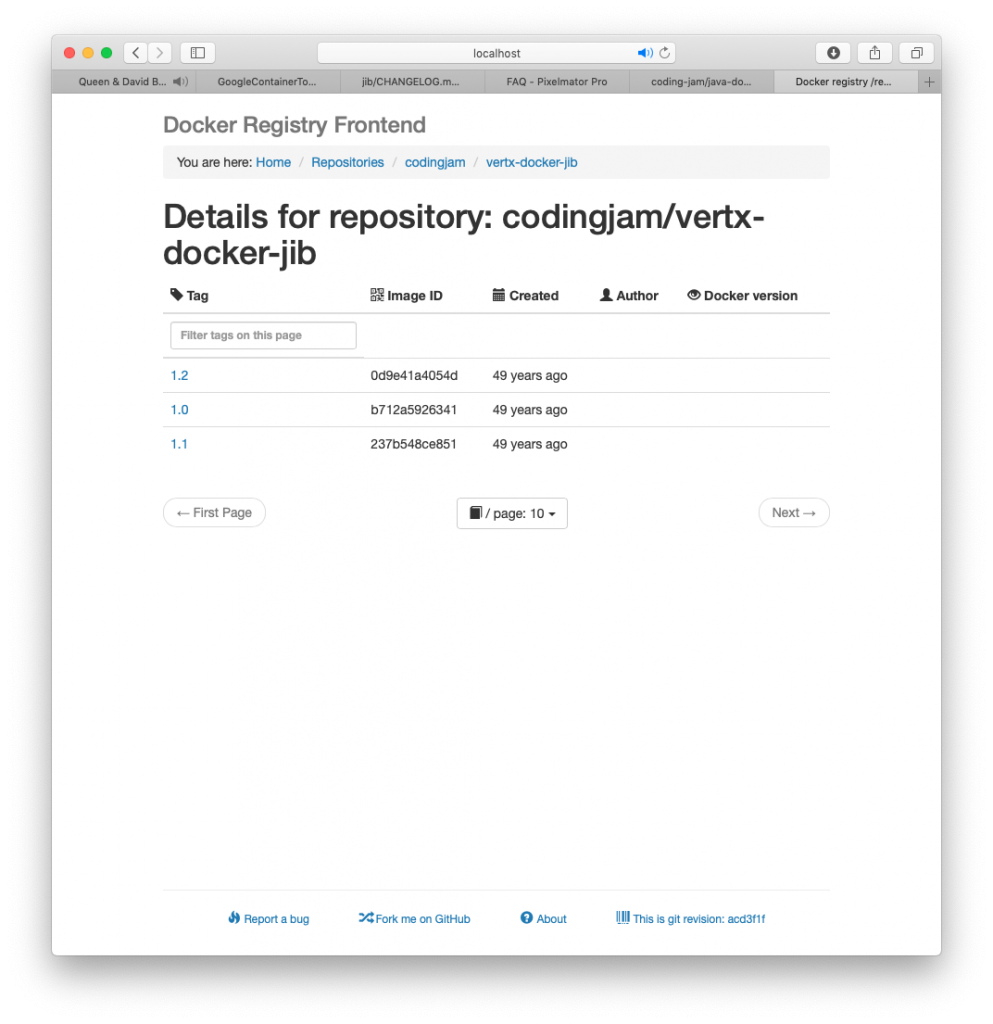Go forward with Safari forward arrow
This screenshot has height=1024, width=993.
[x=160, y=53]
